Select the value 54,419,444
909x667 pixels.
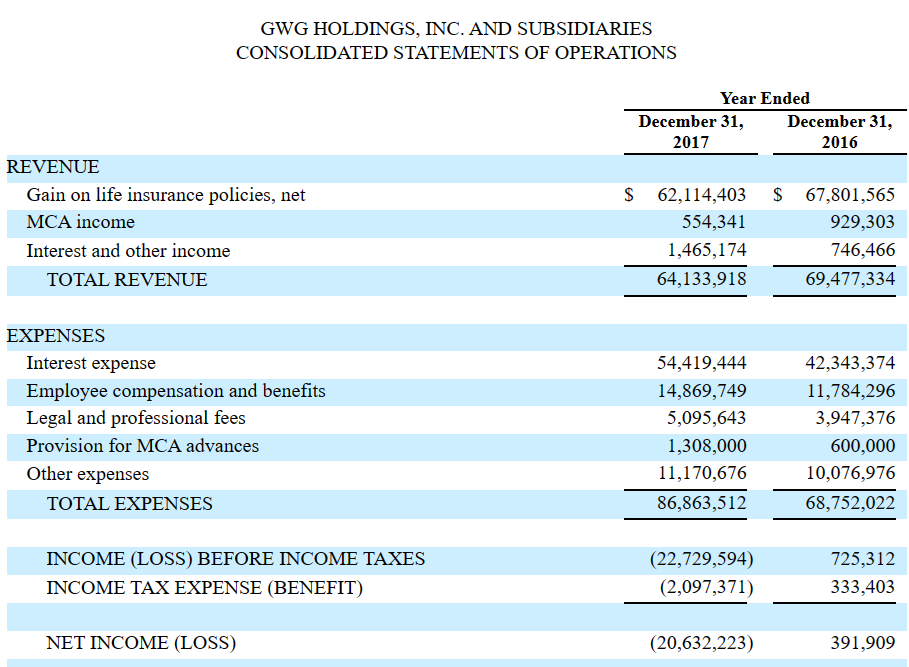tap(701, 363)
